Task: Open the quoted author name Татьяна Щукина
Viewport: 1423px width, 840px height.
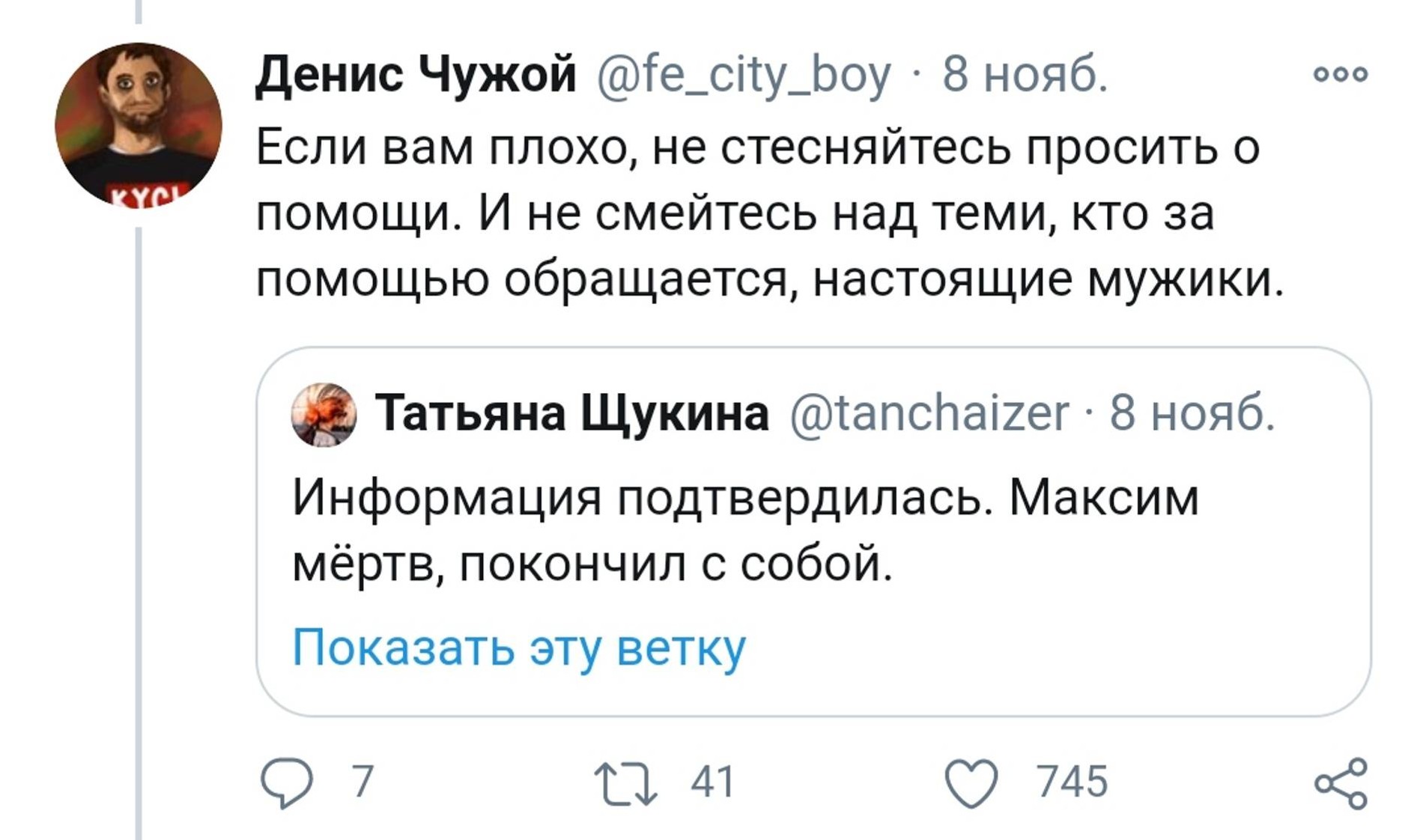Action: pyautogui.click(x=571, y=413)
